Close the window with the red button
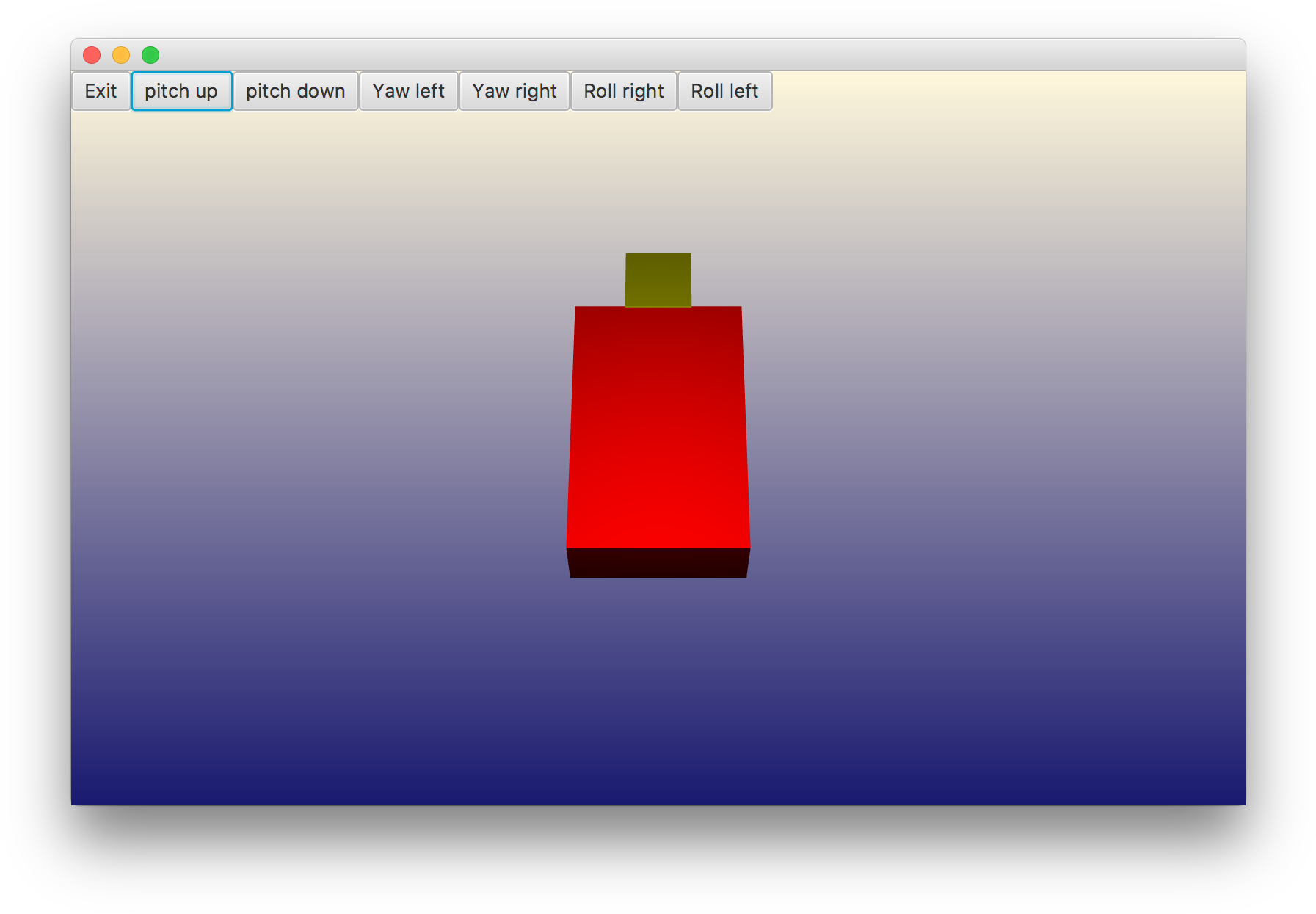Image resolution: width=1316 pixels, height=914 pixels. coord(92,55)
